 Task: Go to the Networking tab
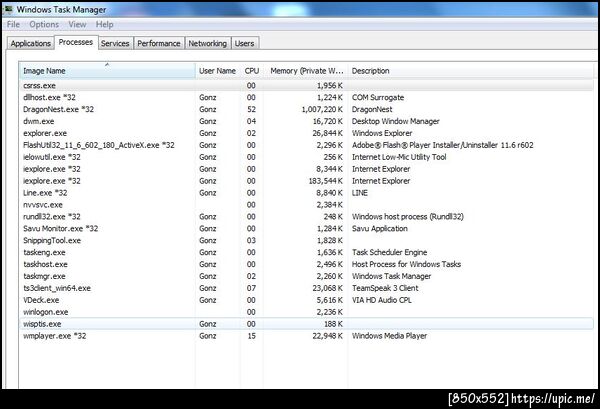[207, 43]
